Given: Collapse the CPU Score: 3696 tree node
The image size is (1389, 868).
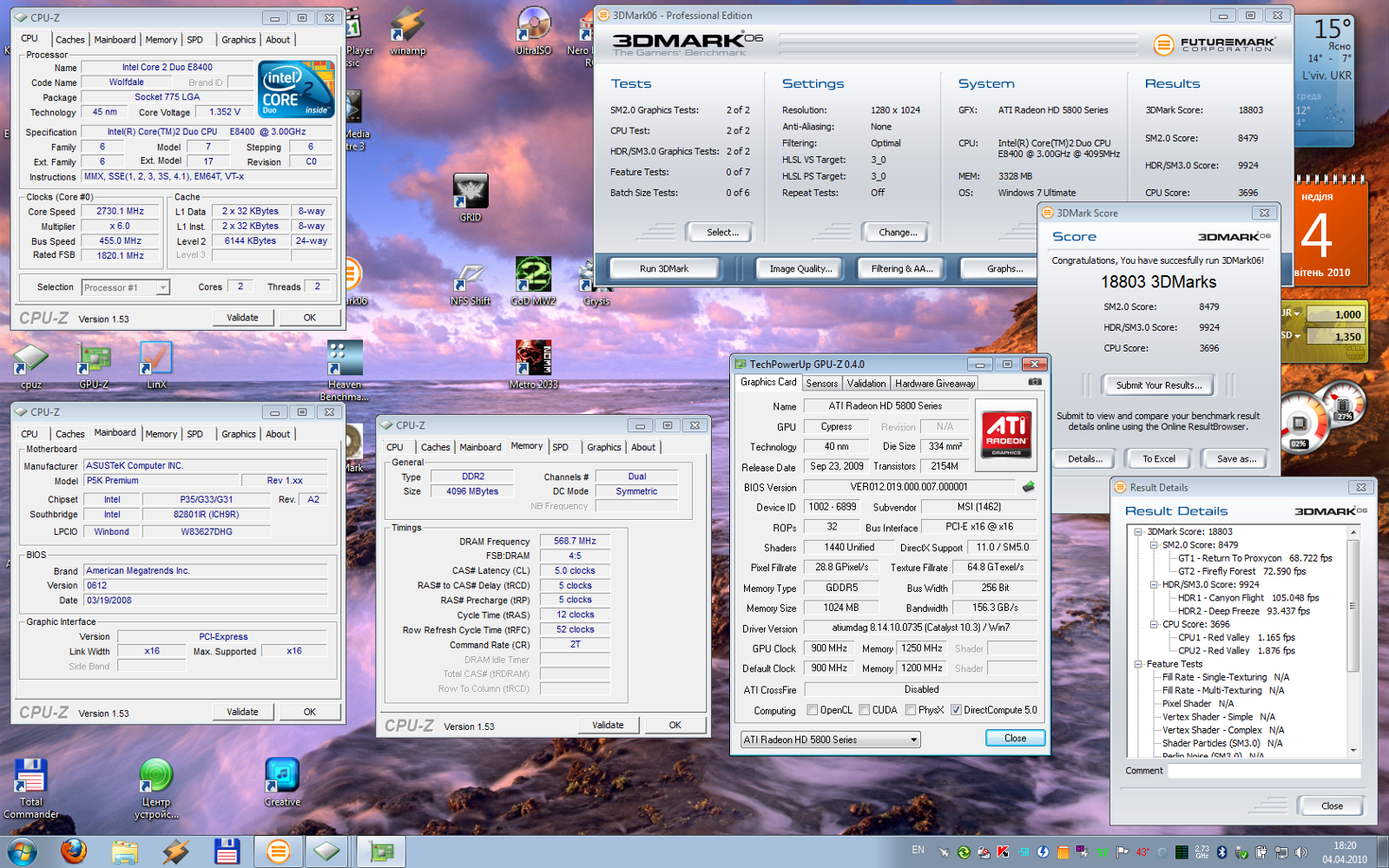Looking at the screenshot, I should (1154, 624).
